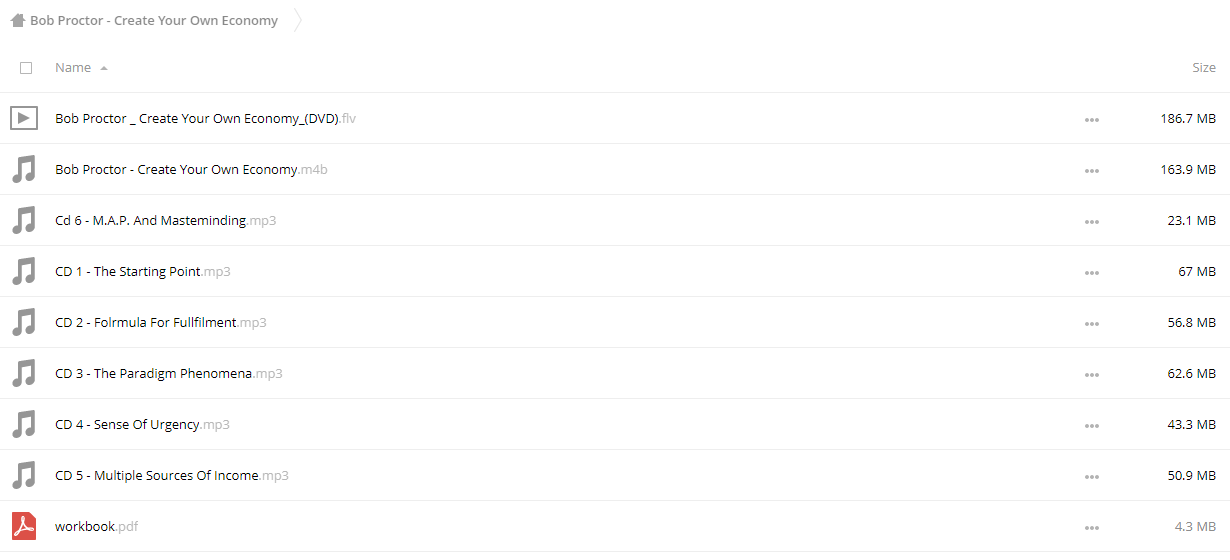Click the music icon for CD 1 The Starting Point

point(24,271)
